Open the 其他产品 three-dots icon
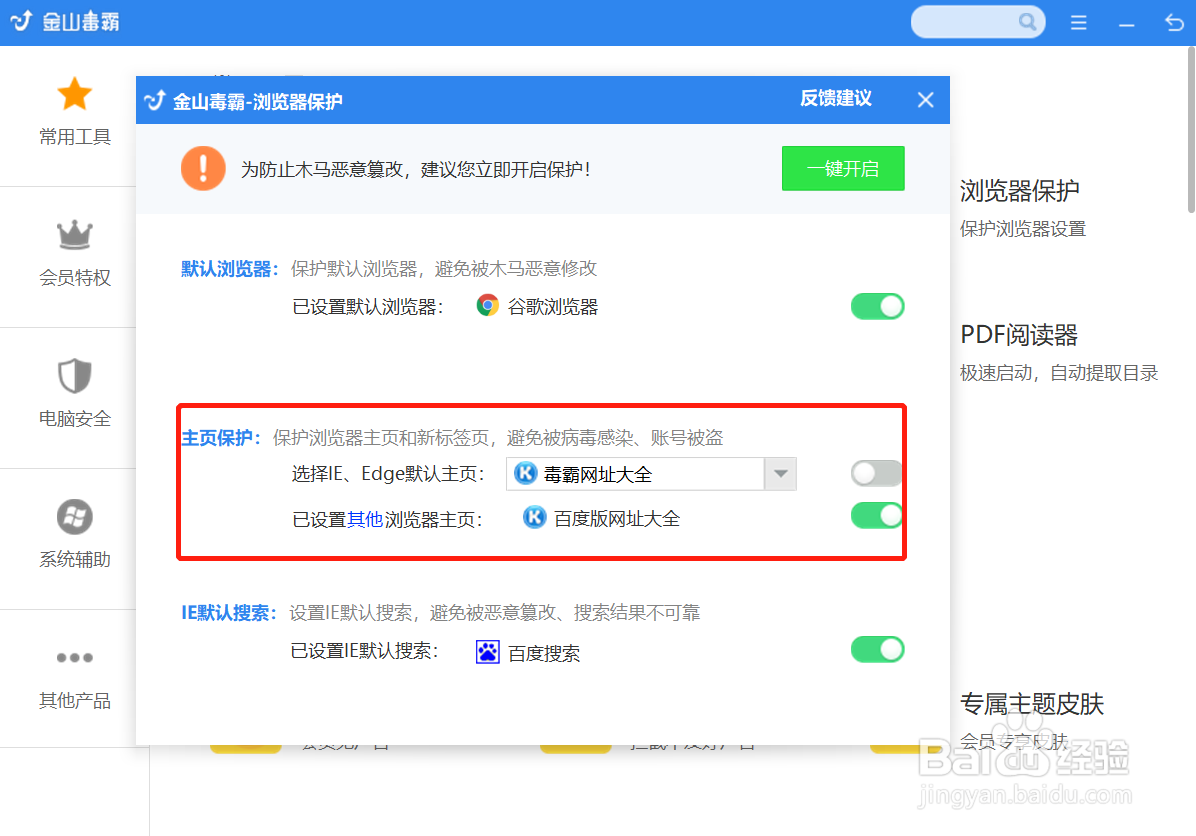The image size is (1196, 836). pyautogui.click(x=75, y=658)
